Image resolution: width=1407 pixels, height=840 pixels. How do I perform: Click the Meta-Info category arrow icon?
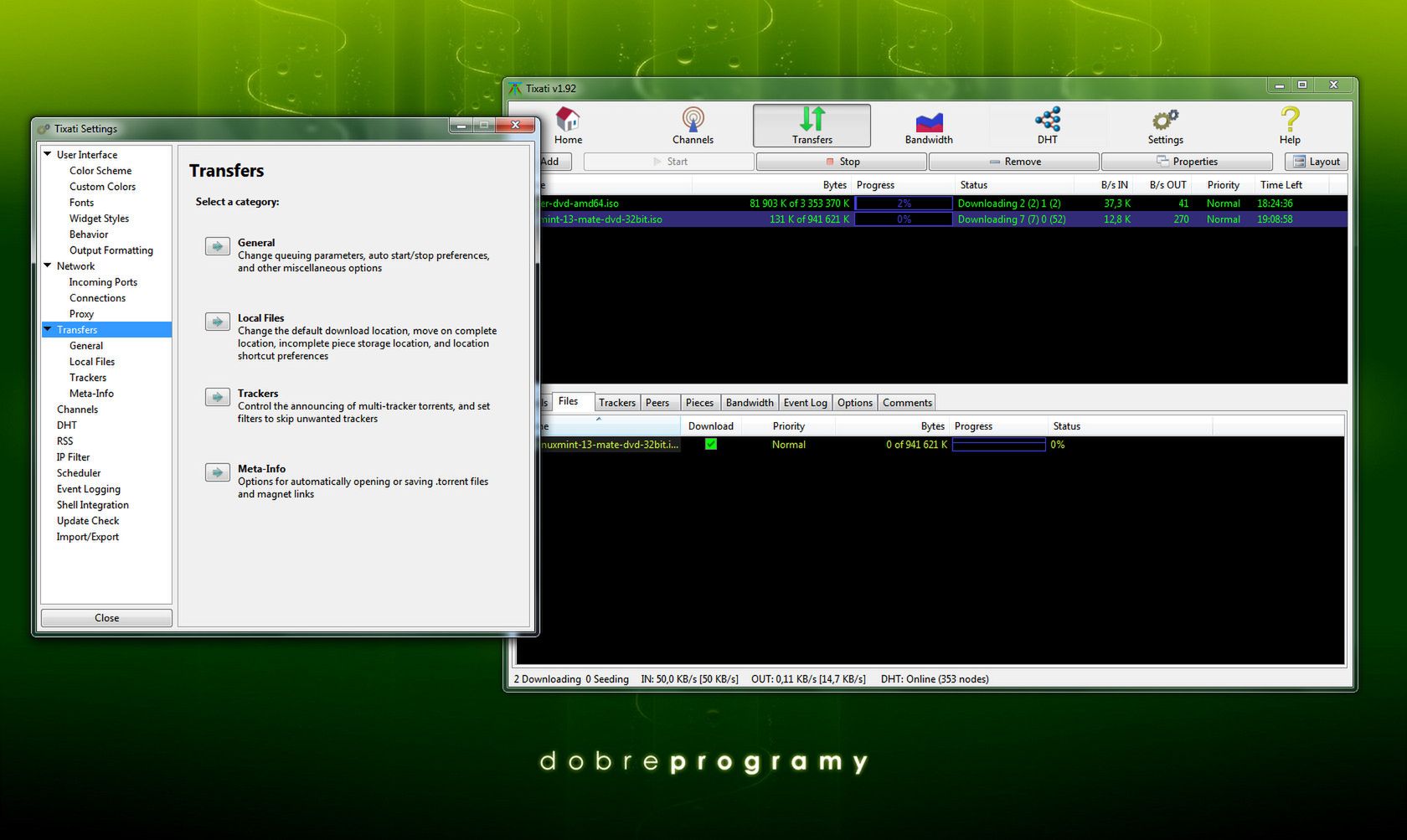coord(218,472)
